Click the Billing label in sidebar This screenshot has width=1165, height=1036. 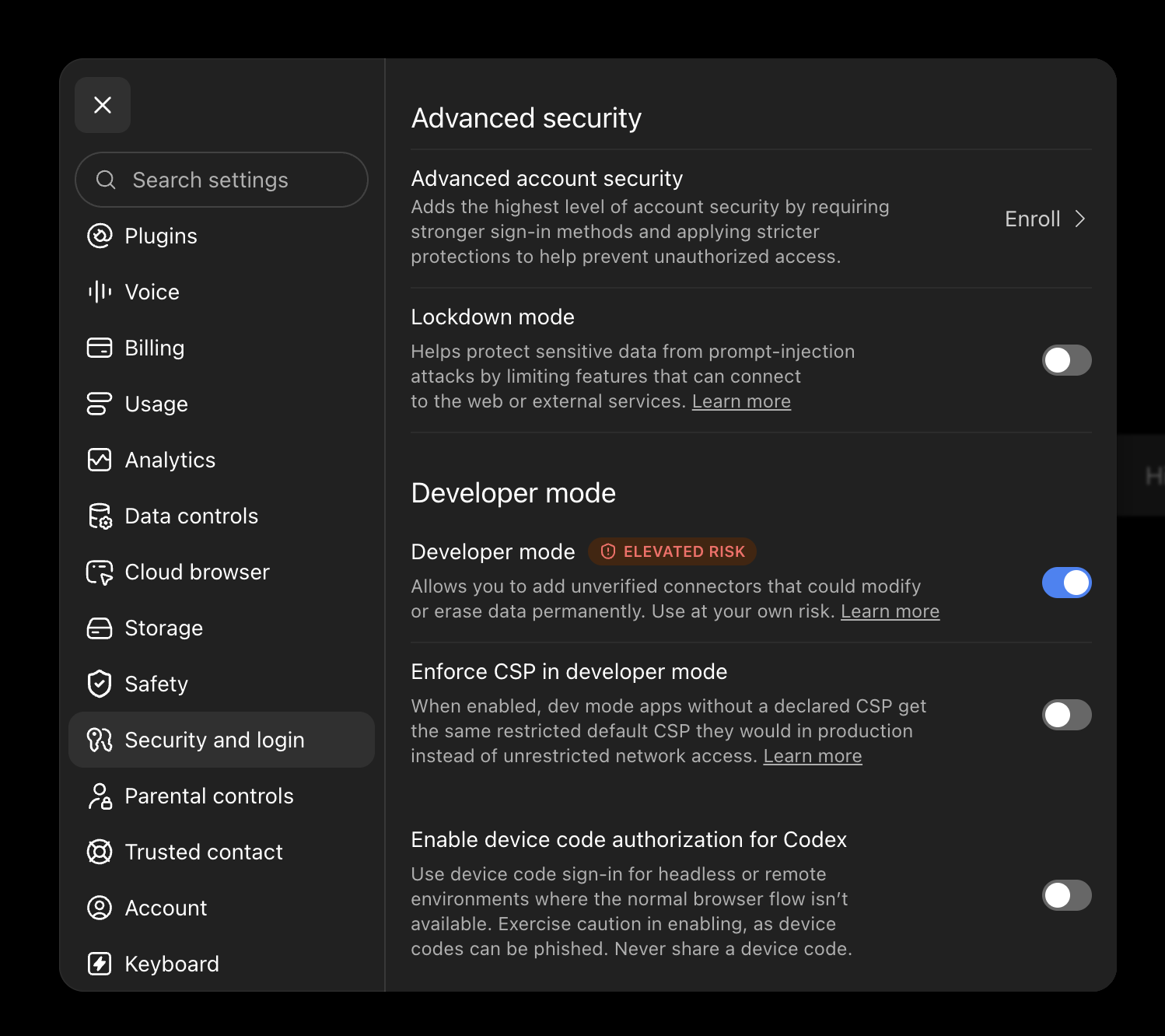[155, 348]
